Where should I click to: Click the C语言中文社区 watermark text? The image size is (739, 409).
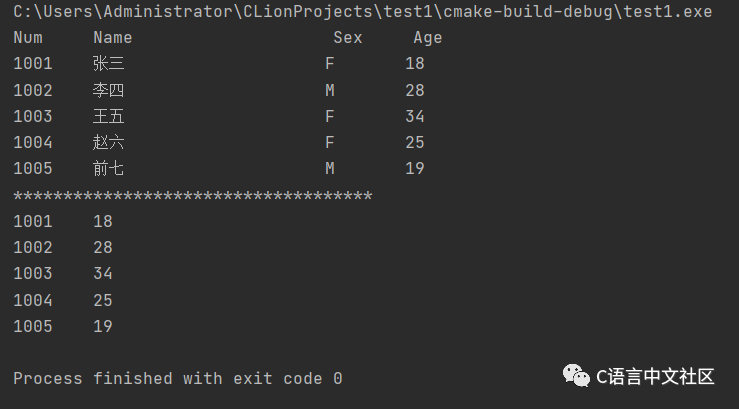[x=655, y=377]
